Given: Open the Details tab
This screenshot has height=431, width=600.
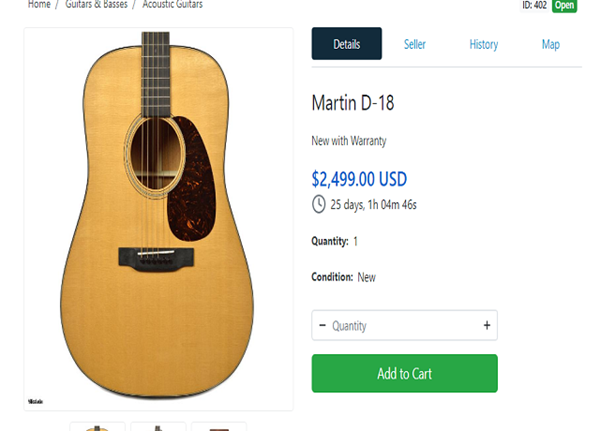Looking at the screenshot, I should coord(346,44).
